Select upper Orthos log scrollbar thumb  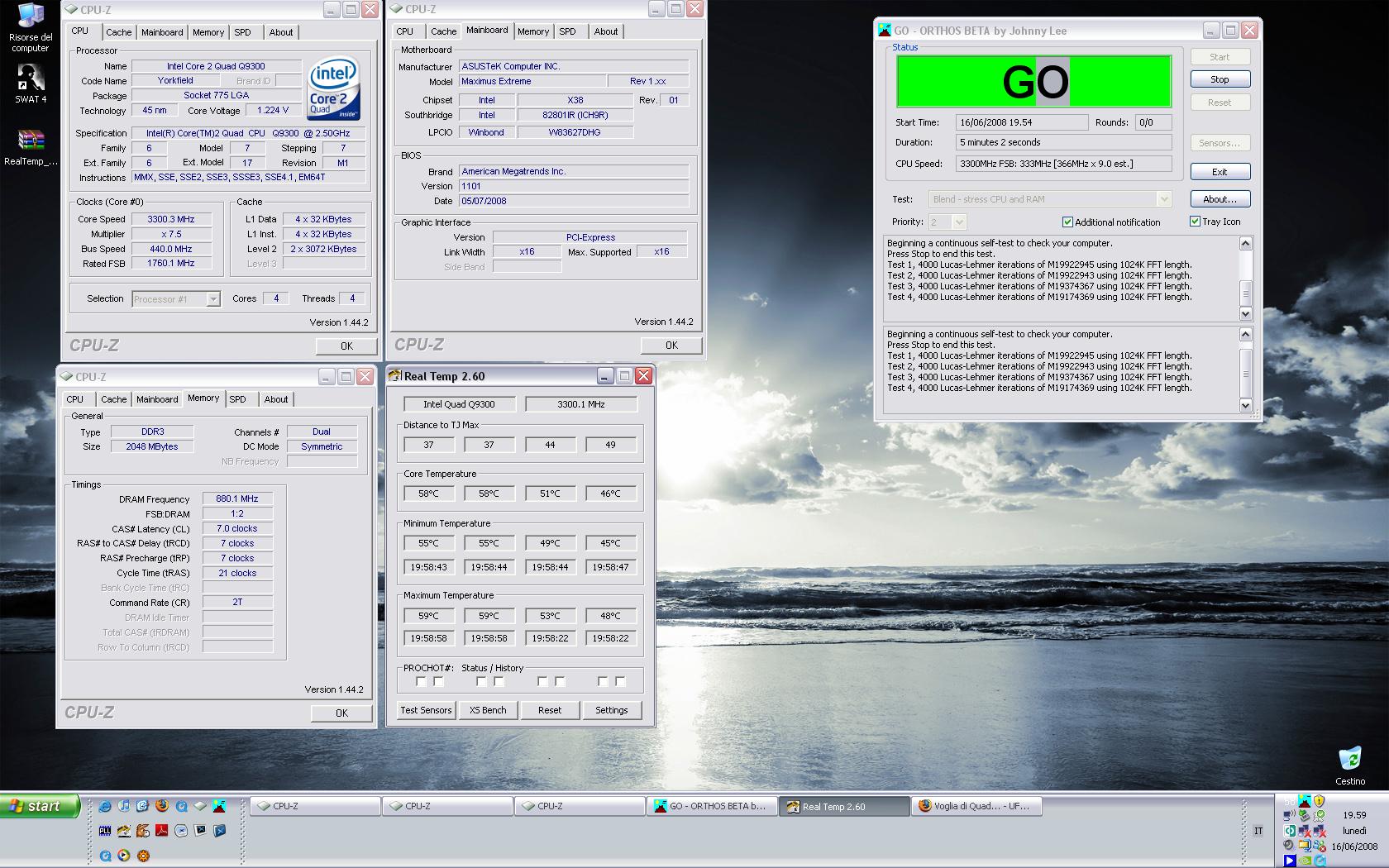[x=1246, y=293]
